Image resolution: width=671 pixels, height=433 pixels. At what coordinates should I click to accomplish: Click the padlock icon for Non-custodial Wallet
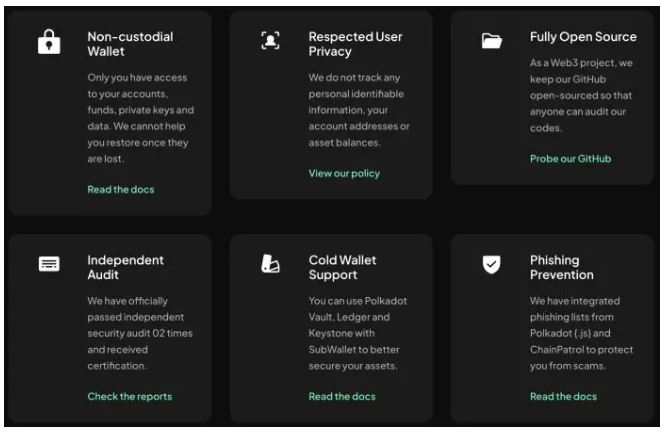pos(49,42)
